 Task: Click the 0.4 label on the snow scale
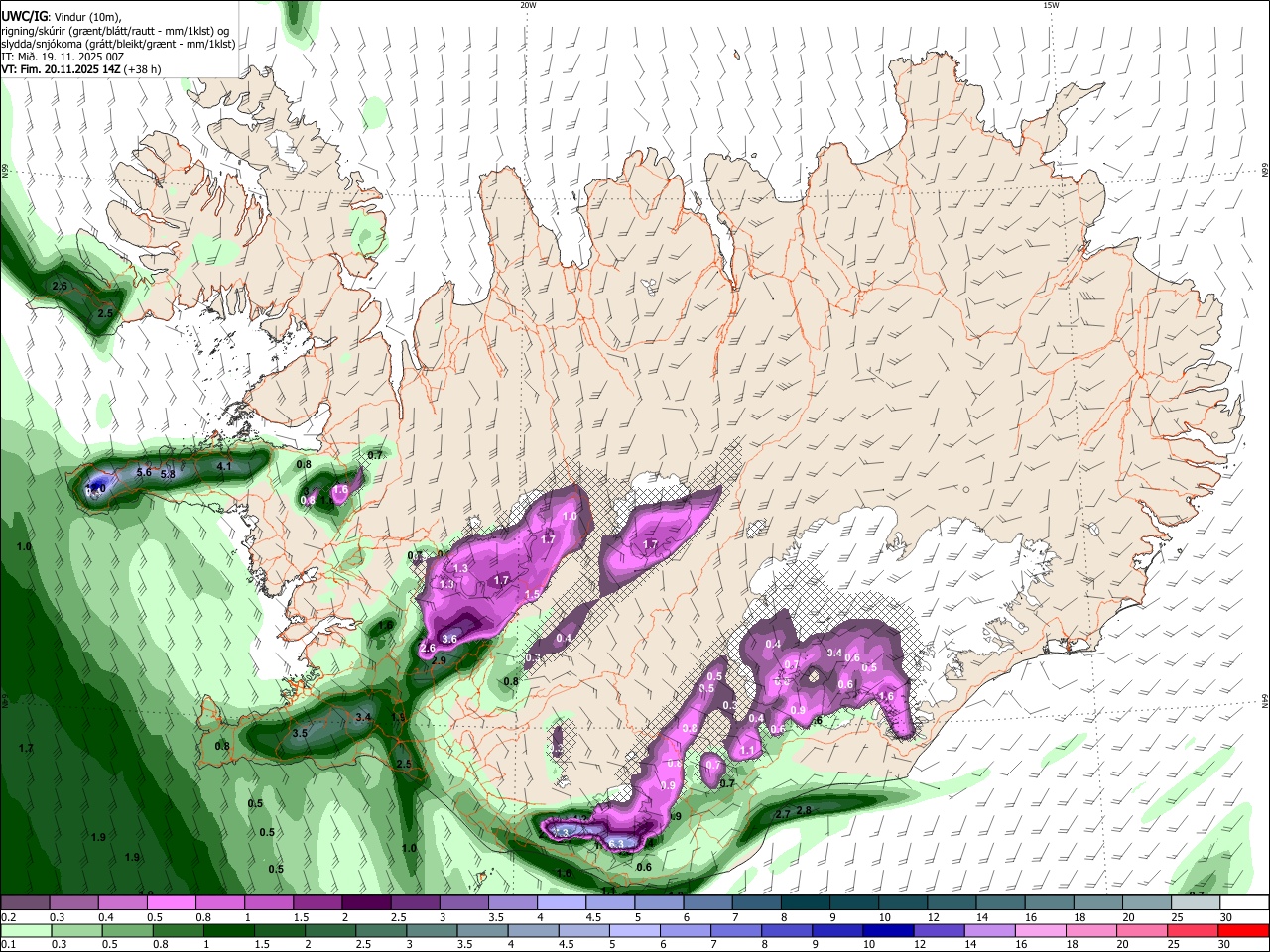pos(106,917)
